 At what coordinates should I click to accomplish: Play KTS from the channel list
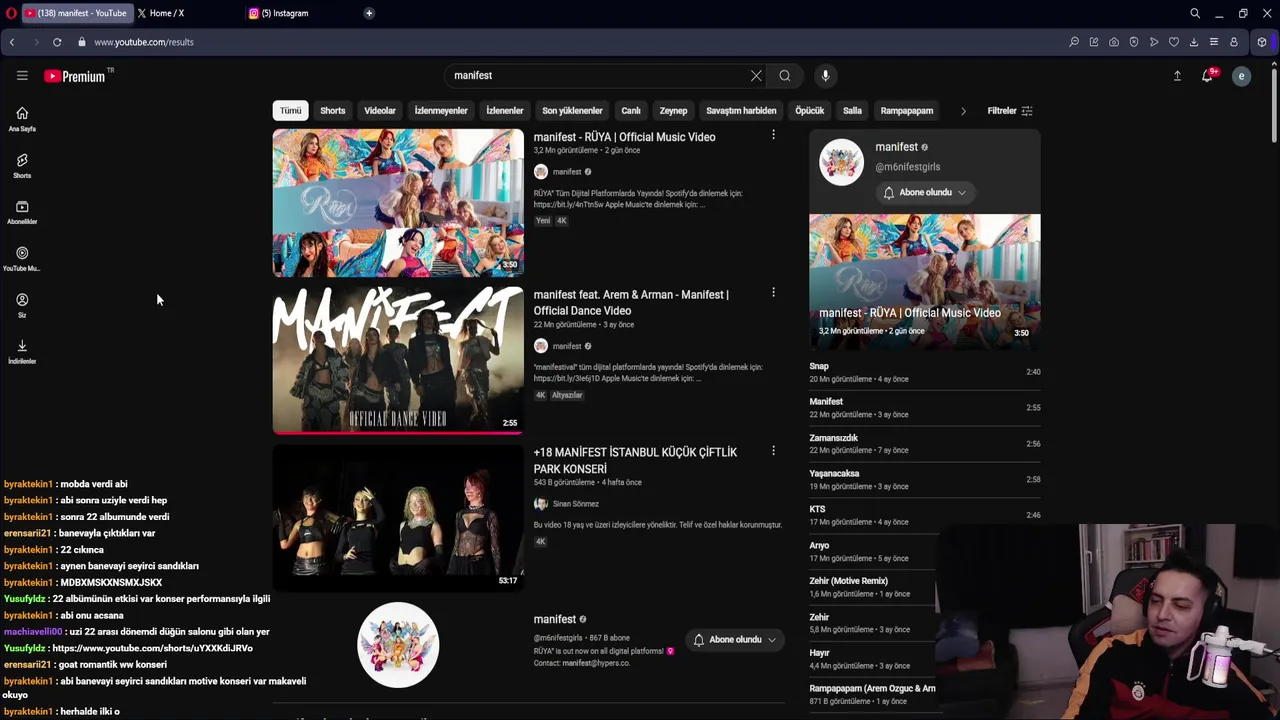925,515
